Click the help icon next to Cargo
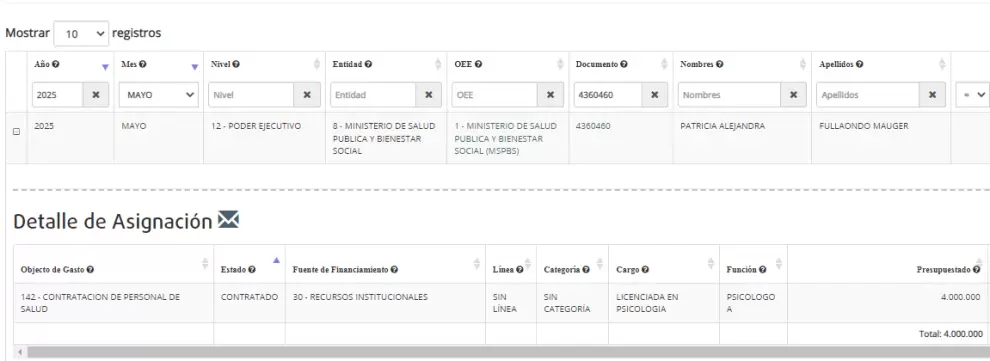 (645, 269)
